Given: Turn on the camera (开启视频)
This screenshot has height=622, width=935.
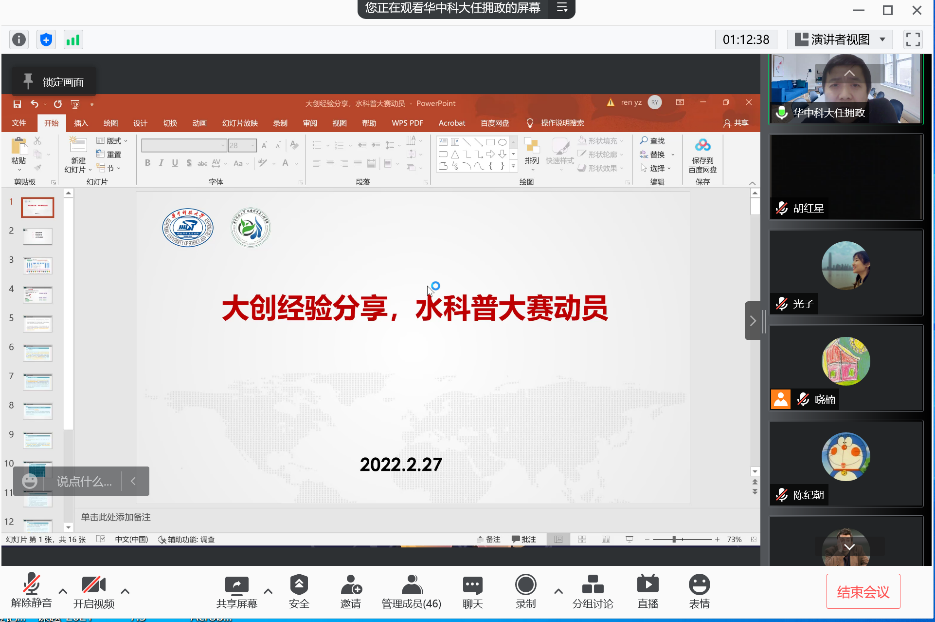Looking at the screenshot, I should point(93,591).
